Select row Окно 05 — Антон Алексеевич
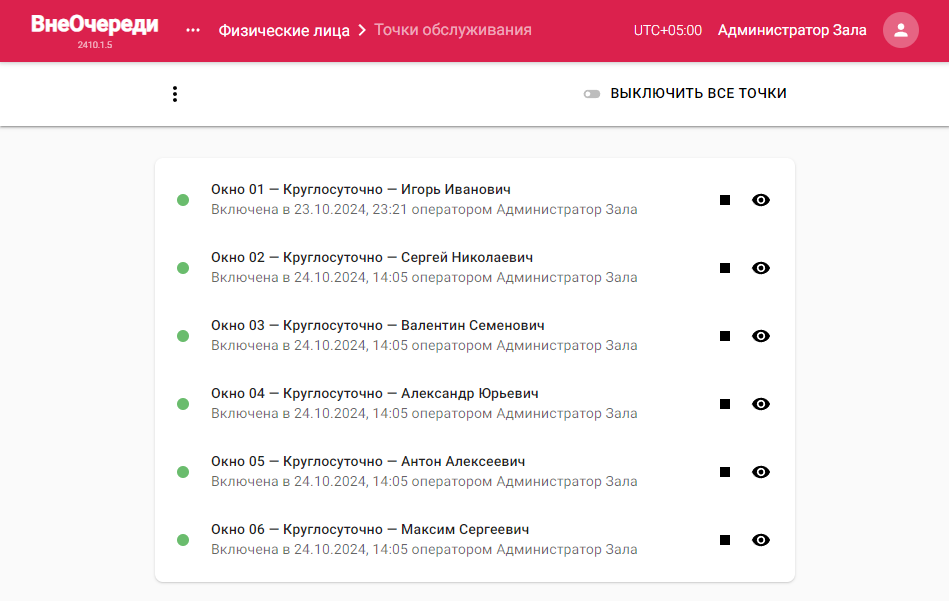The width and height of the screenshot is (949, 601). (474, 472)
